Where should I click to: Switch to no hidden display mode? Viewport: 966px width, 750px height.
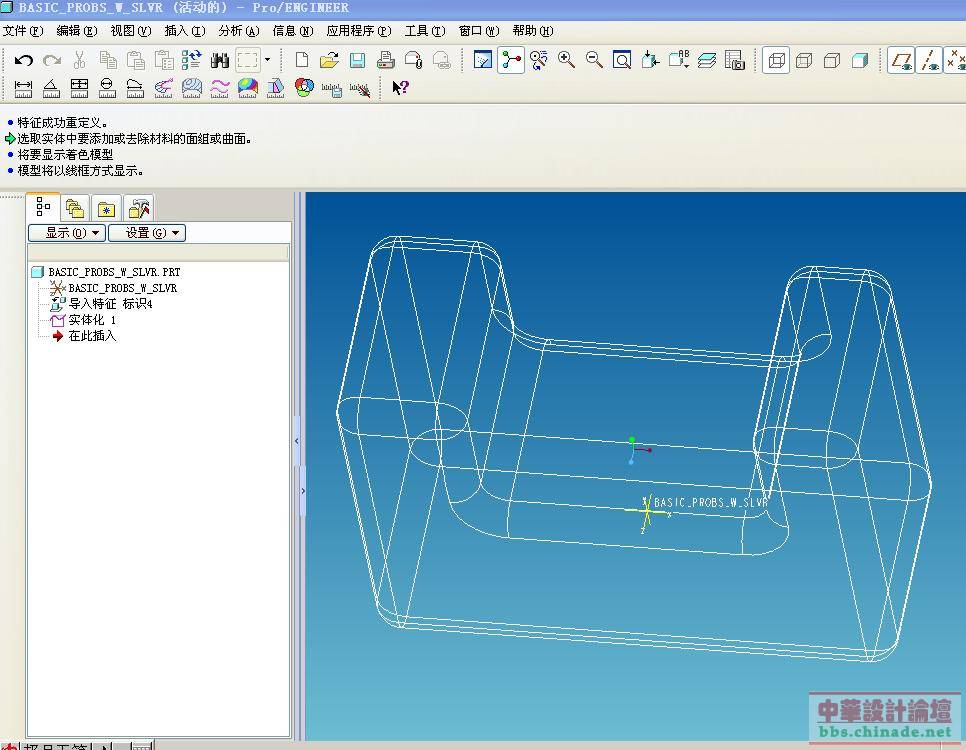pyautogui.click(x=832, y=60)
